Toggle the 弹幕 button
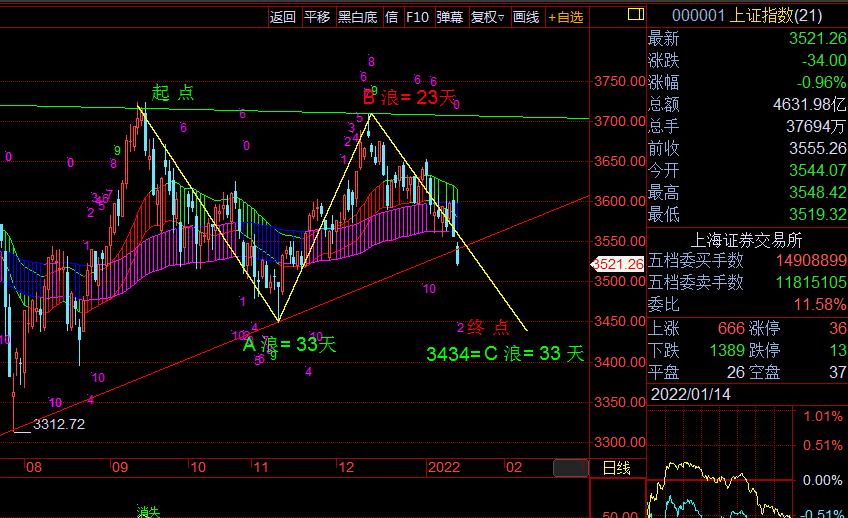Image resolution: width=848 pixels, height=518 pixels. [x=450, y=17]
